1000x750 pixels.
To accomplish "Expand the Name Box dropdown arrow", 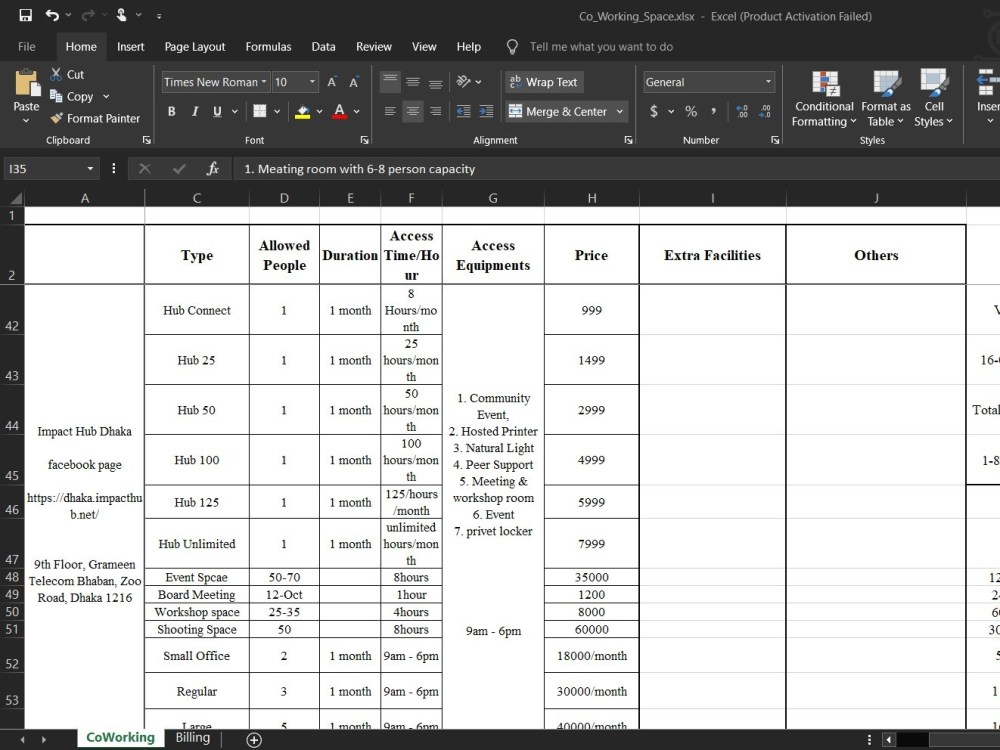I will pyautogui.click(x=90, y=168).
